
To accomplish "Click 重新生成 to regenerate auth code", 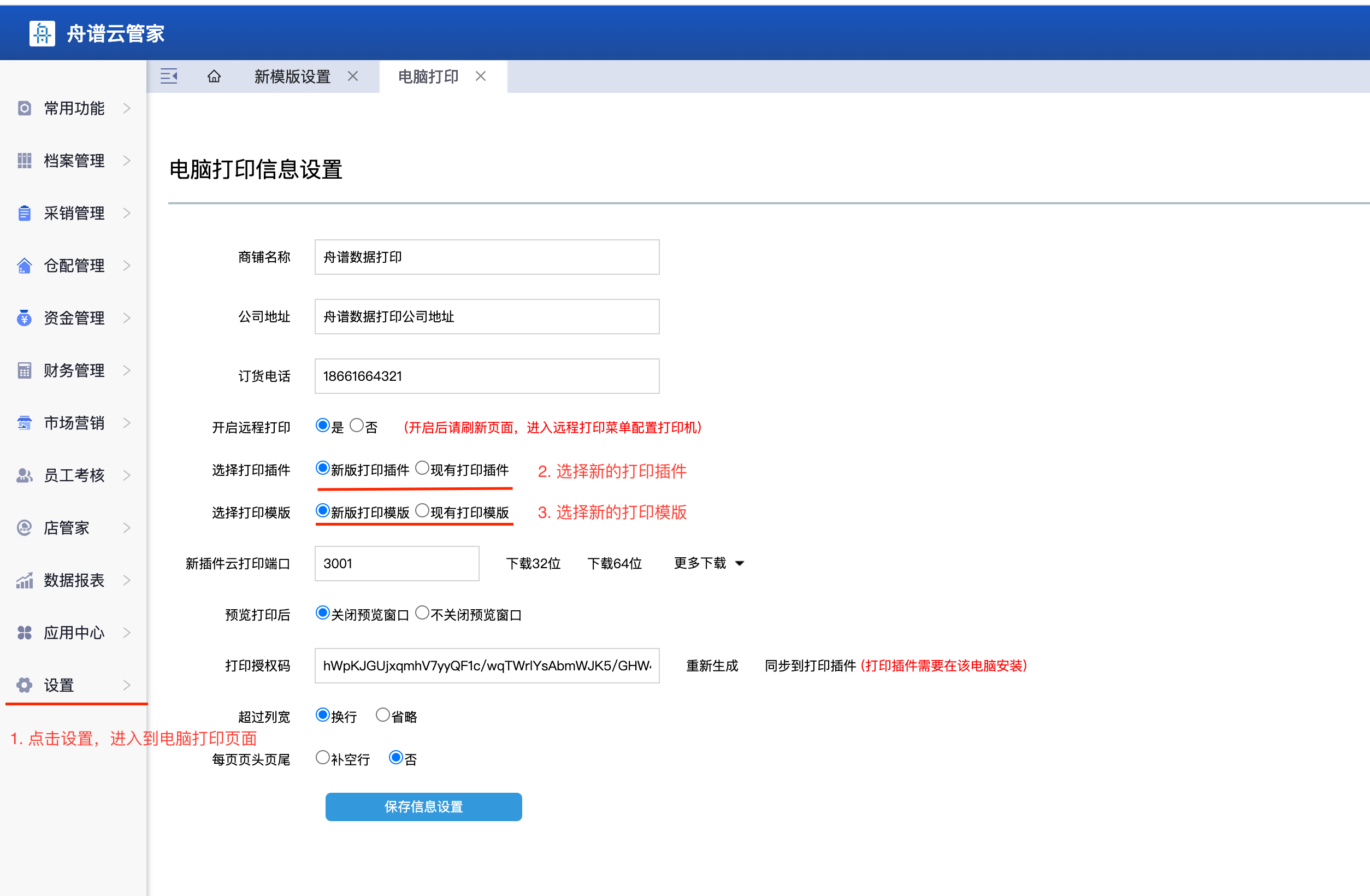I will (x=712, y=665).
